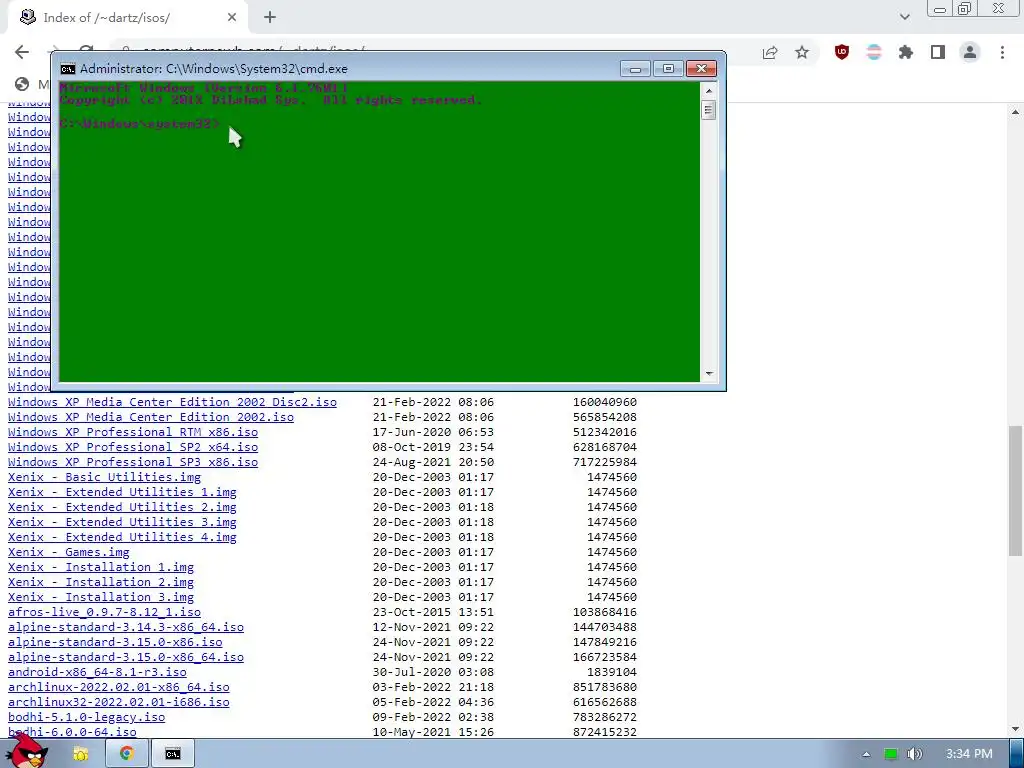Click the browser back arrow

pos(22,52)
